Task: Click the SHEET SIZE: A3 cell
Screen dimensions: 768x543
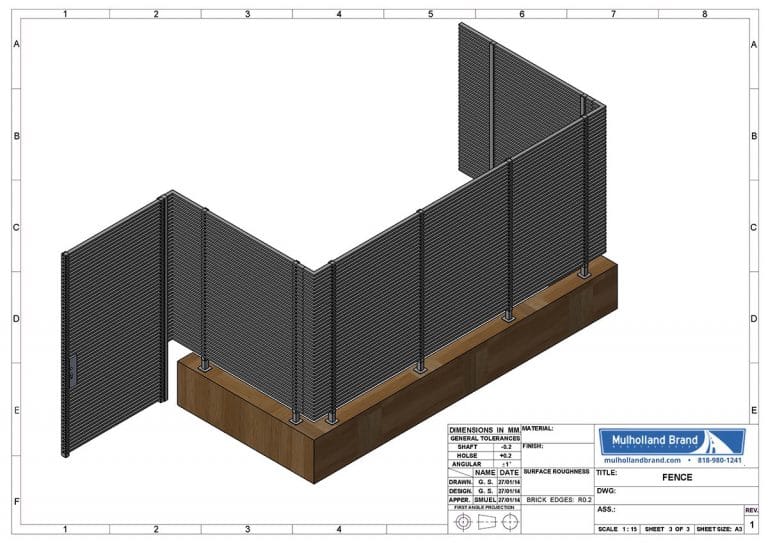Action: [x=719, y=529]
